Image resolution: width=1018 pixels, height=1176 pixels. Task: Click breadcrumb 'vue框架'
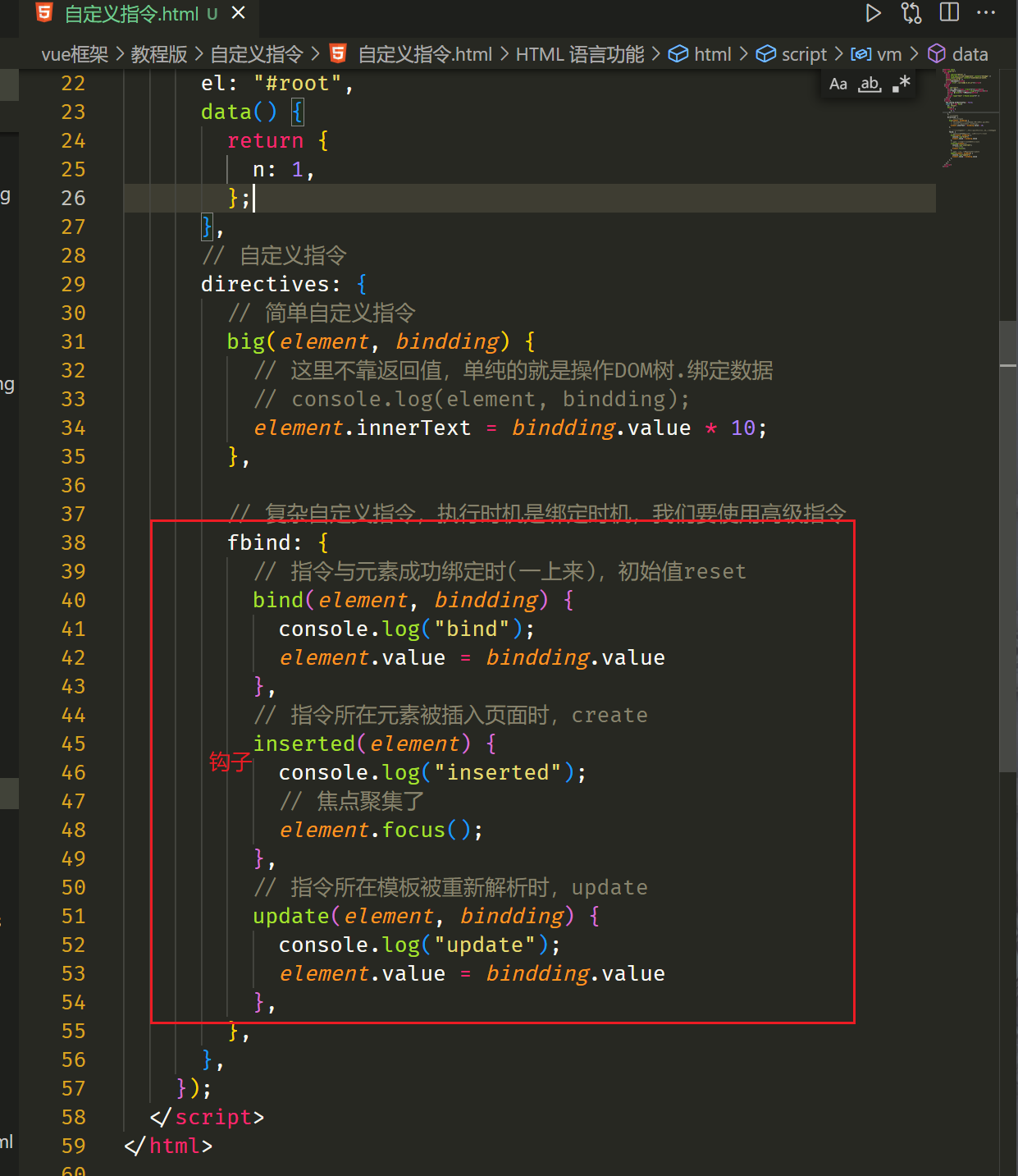75,54
